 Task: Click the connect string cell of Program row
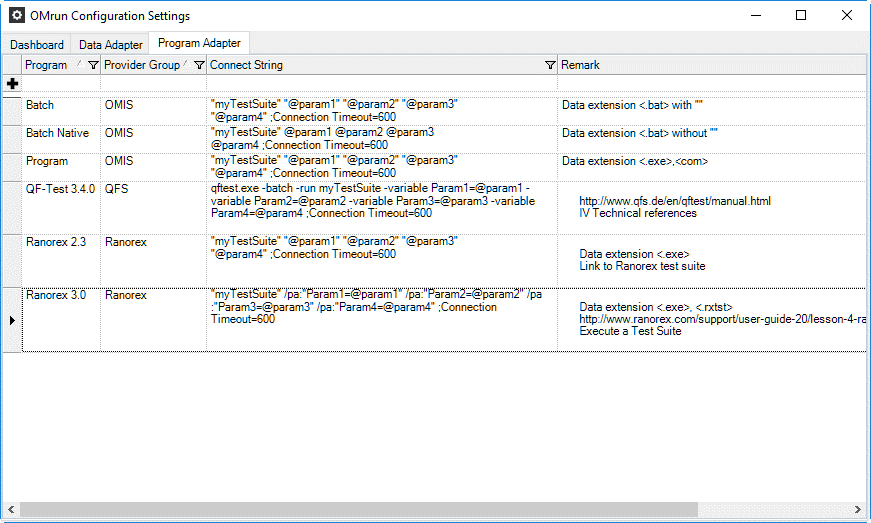[x=382, y=167]
